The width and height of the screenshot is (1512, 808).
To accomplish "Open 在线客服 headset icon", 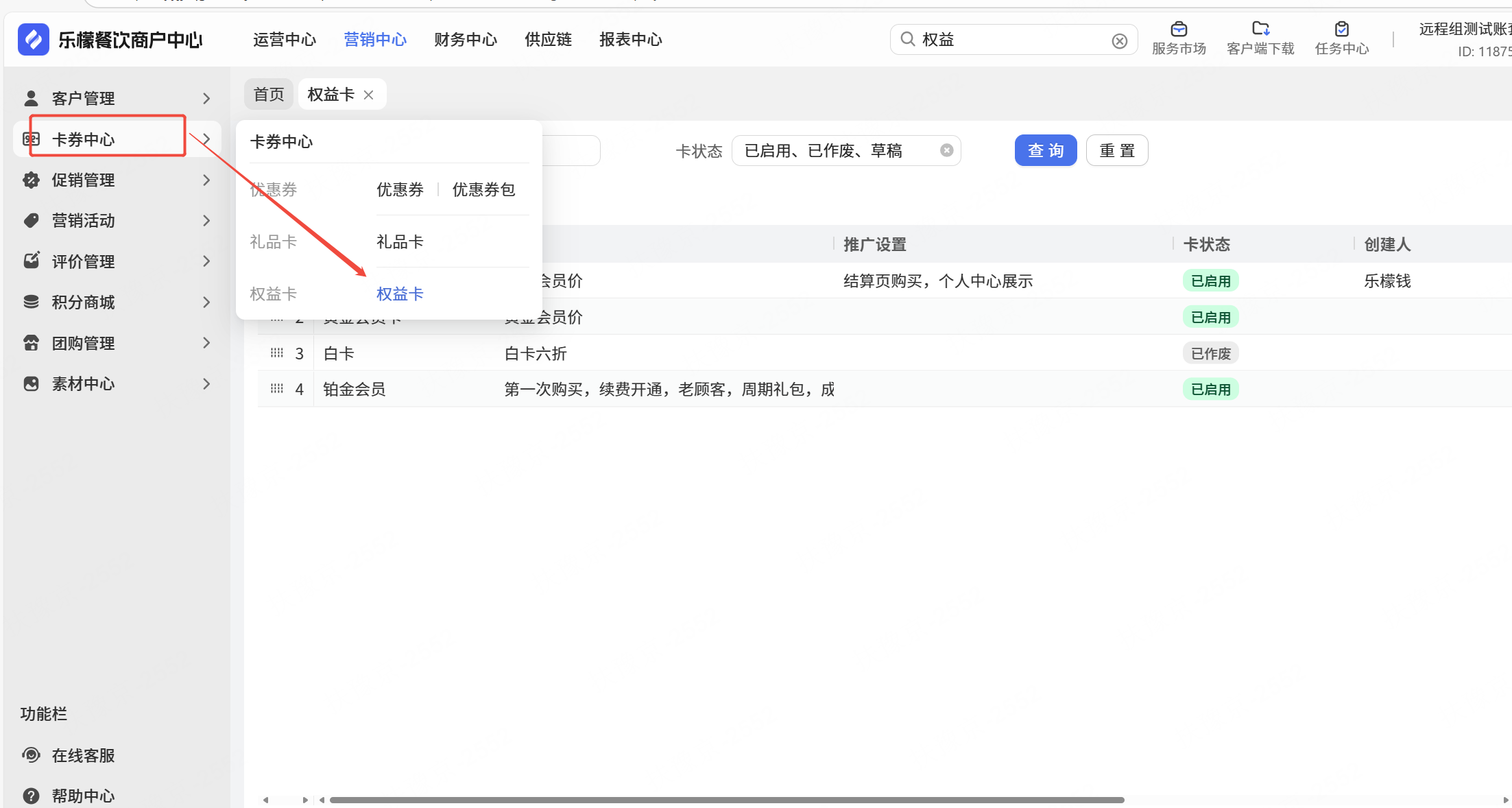I will coord(31,755).
